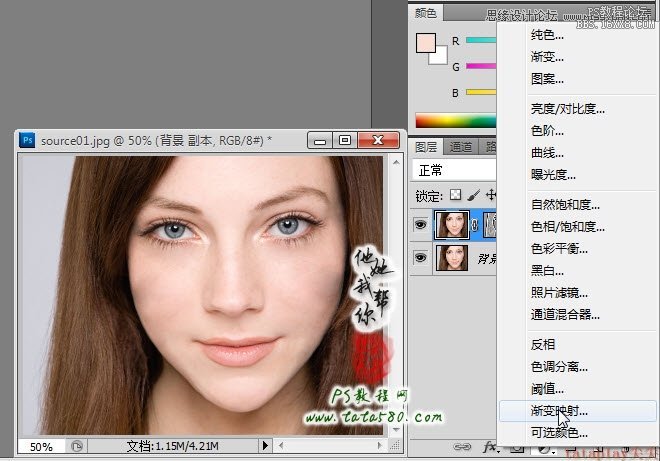Click document vertical scrollbar down arrow
The height and width of the screenshot is (461, 660).
pyautogui.click(x=396, y=430)
